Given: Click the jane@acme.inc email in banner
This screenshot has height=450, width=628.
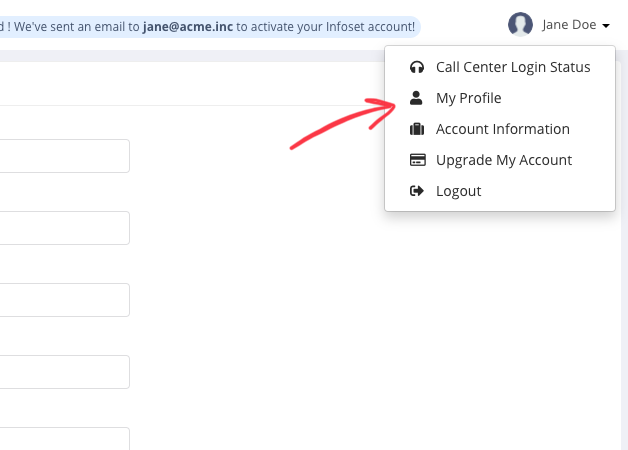Looking at the screenshot, I should (188, 27).
